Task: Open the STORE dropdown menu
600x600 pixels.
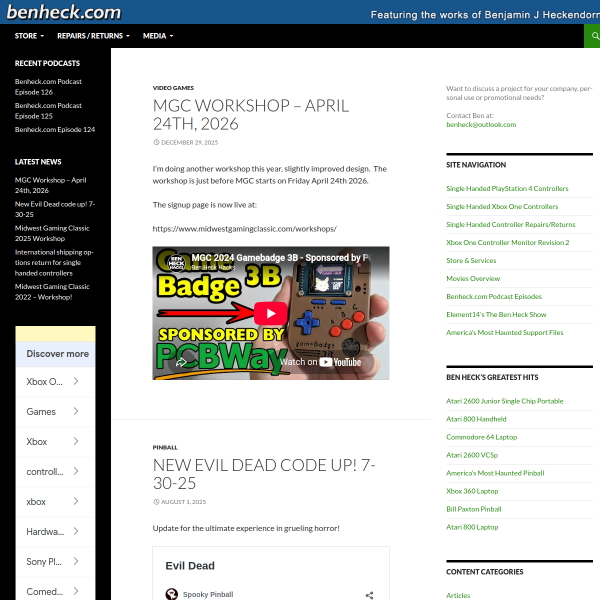Action: (29, 36)
